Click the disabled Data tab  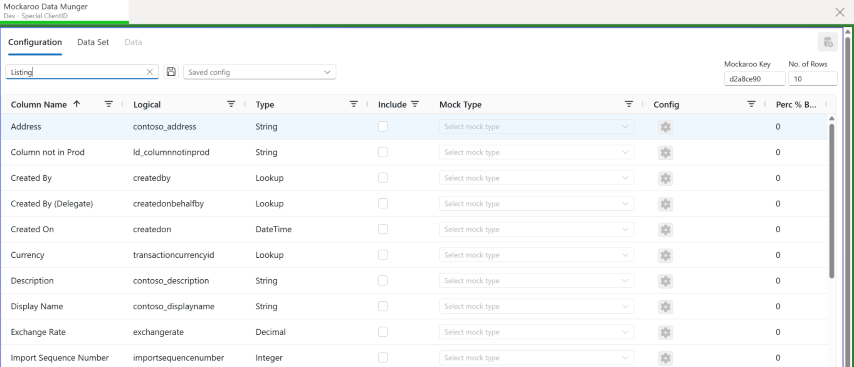coord(133,42)
